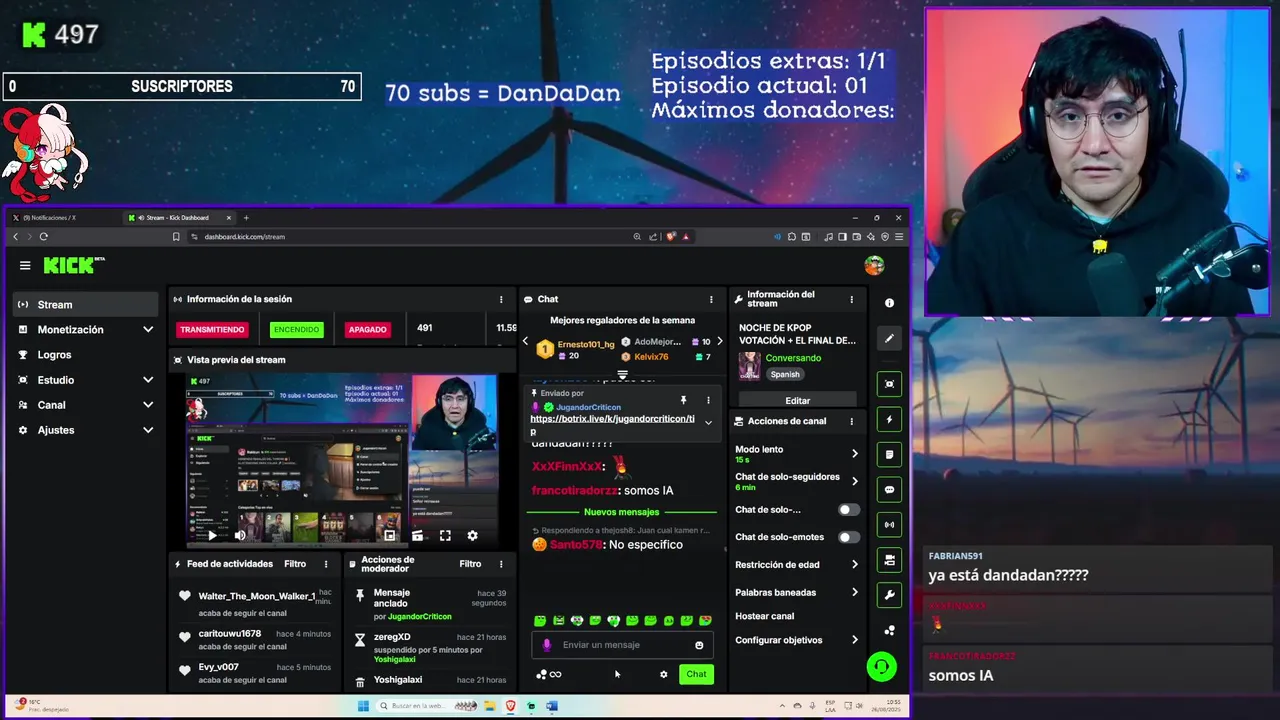Expand the Ajustes sidebar section
Viewport: 1280px width, 720px height.
[x=148, y=430]
